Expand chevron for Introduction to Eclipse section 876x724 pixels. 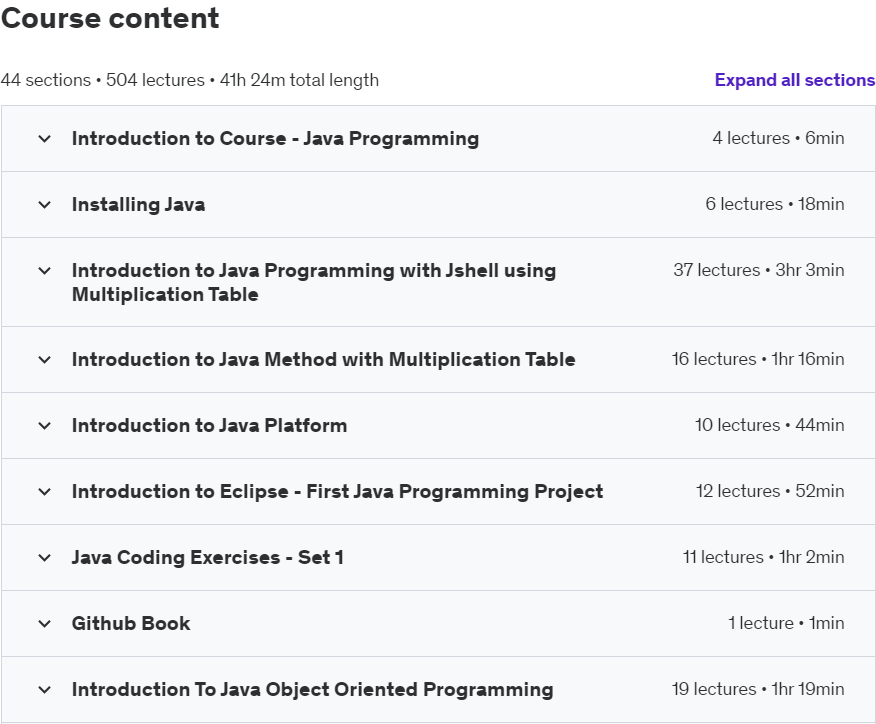(44, 492)
